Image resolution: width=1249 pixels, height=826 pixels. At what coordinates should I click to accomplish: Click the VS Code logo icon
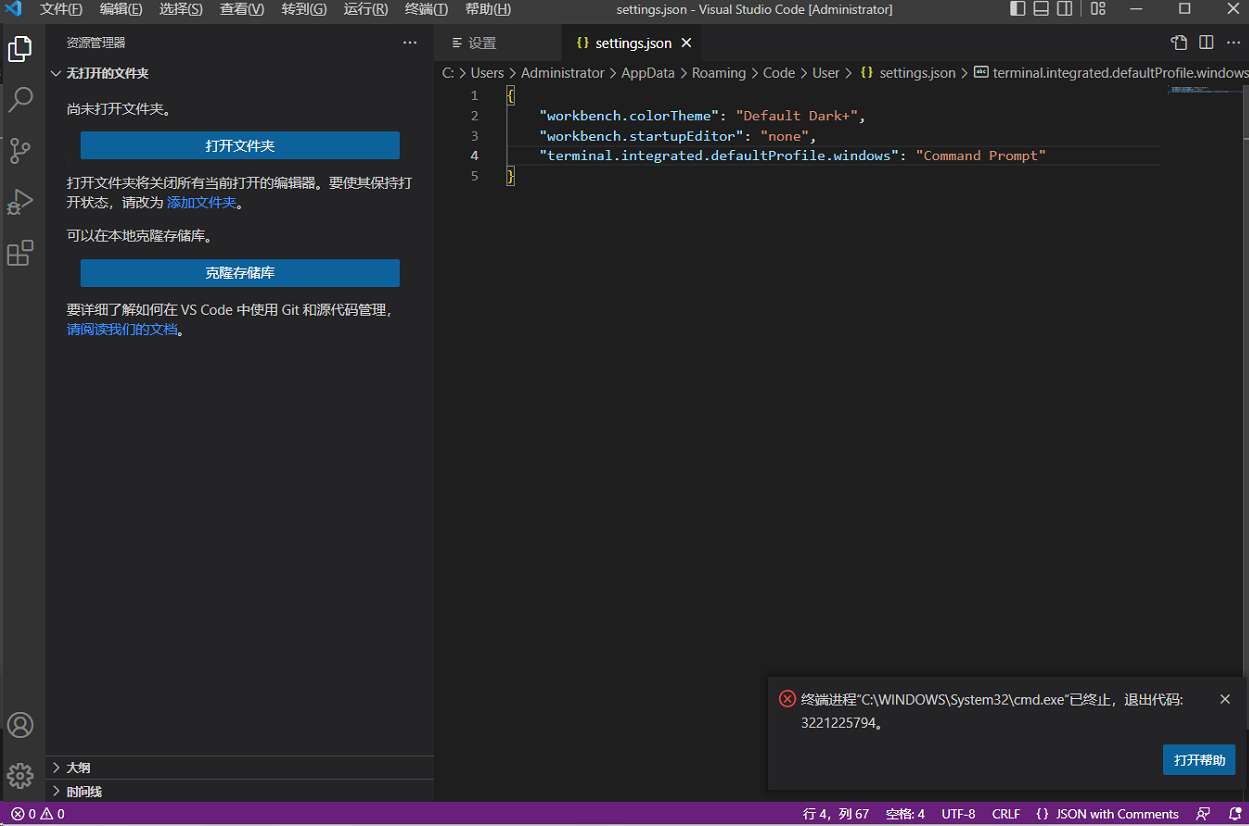[13, 9]
